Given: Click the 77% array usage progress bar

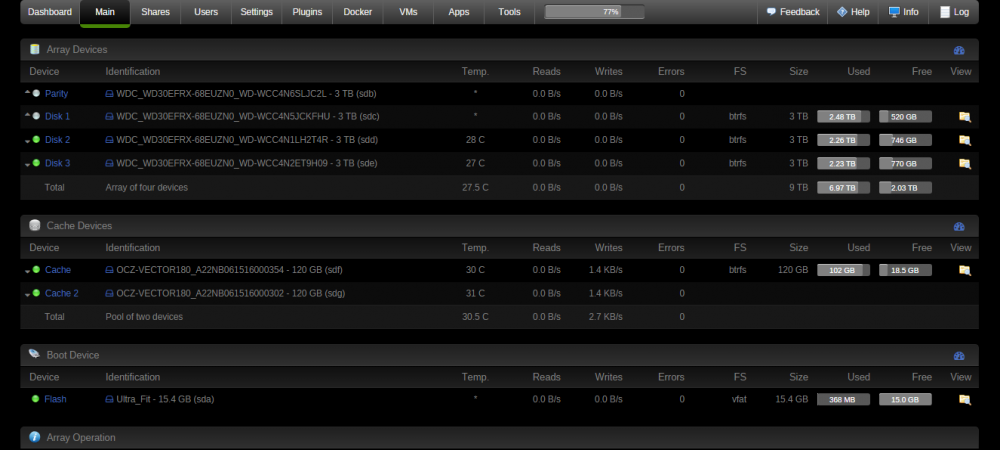Looking at the screenshot, I should click(594, 12).
